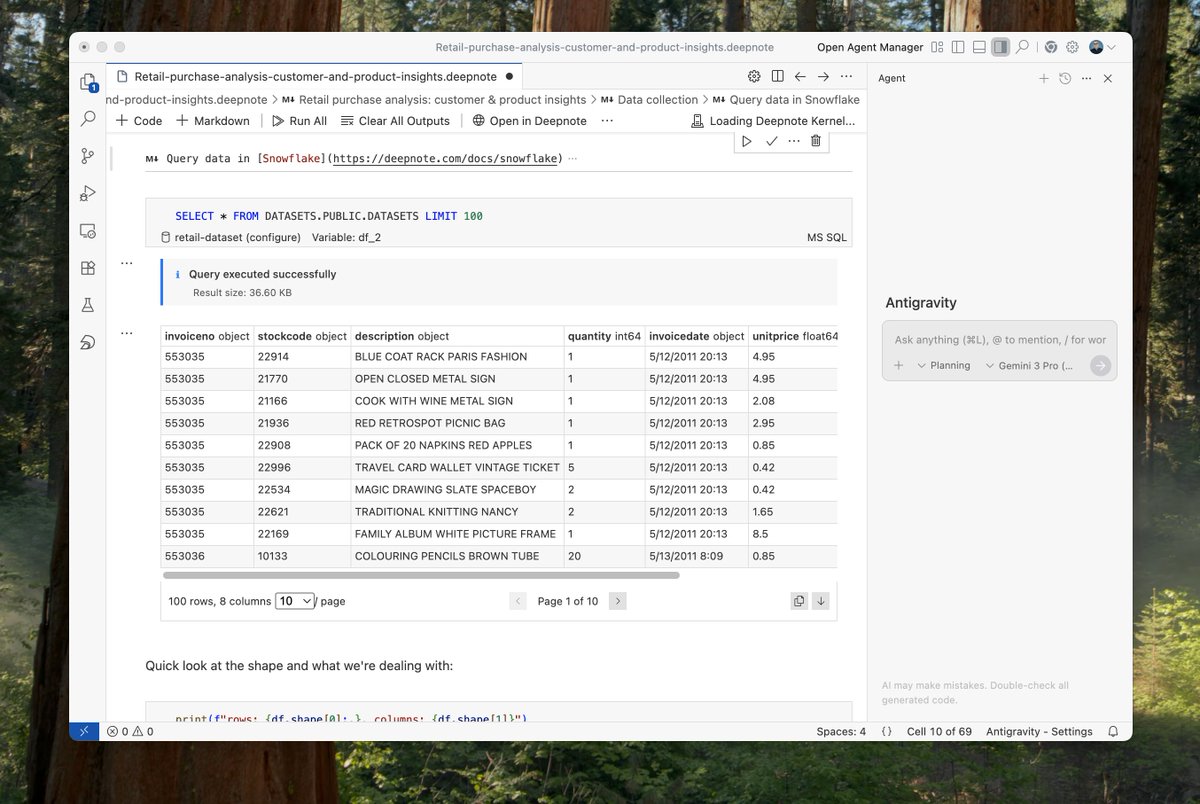Click Clear All Outputs
The image size is (1200, 804).
395,121
